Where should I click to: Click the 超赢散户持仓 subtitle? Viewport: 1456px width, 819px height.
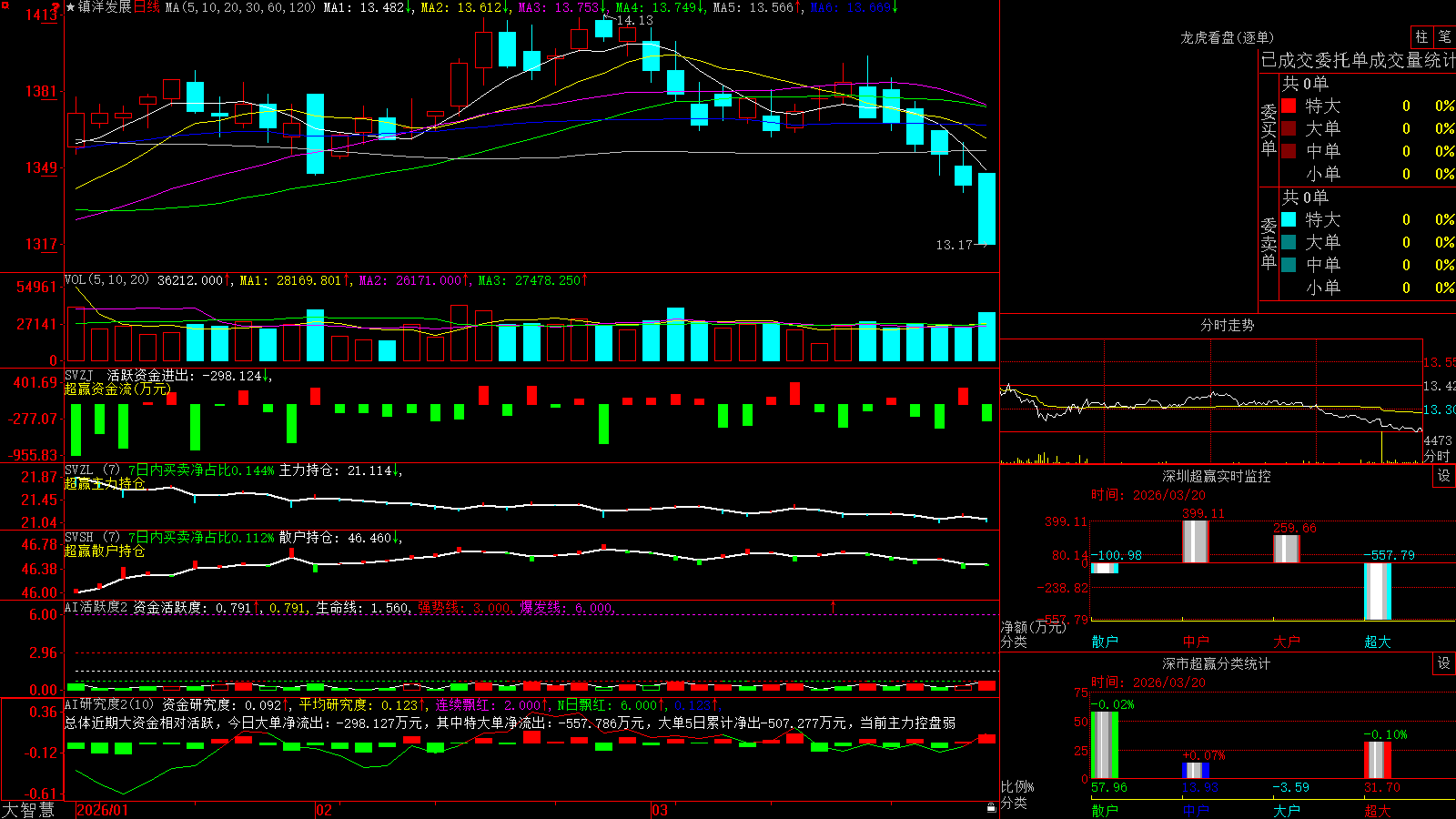(105, 551)
